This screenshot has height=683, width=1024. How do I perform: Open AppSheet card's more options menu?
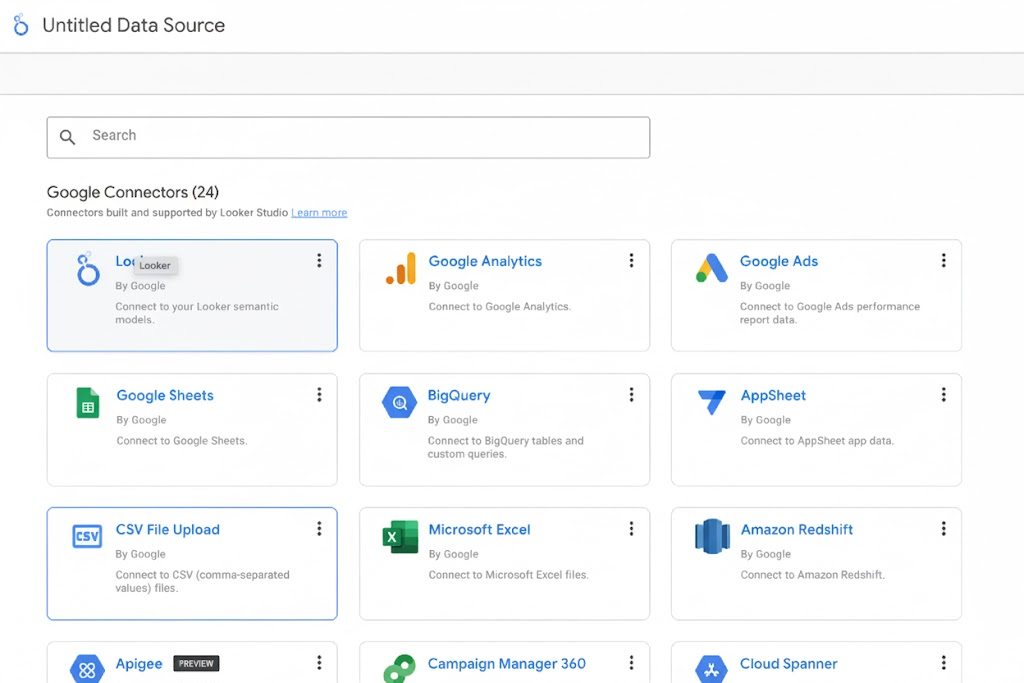point(944,394)
